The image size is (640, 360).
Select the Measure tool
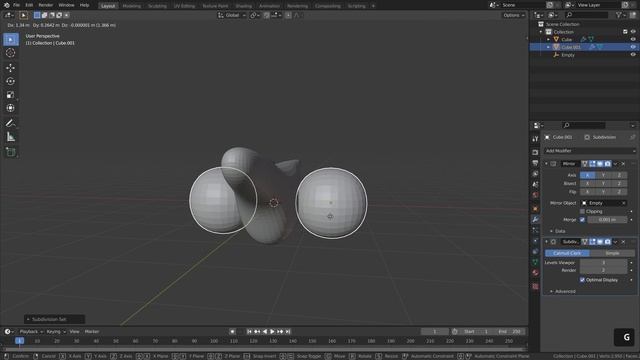pos(11,137)
